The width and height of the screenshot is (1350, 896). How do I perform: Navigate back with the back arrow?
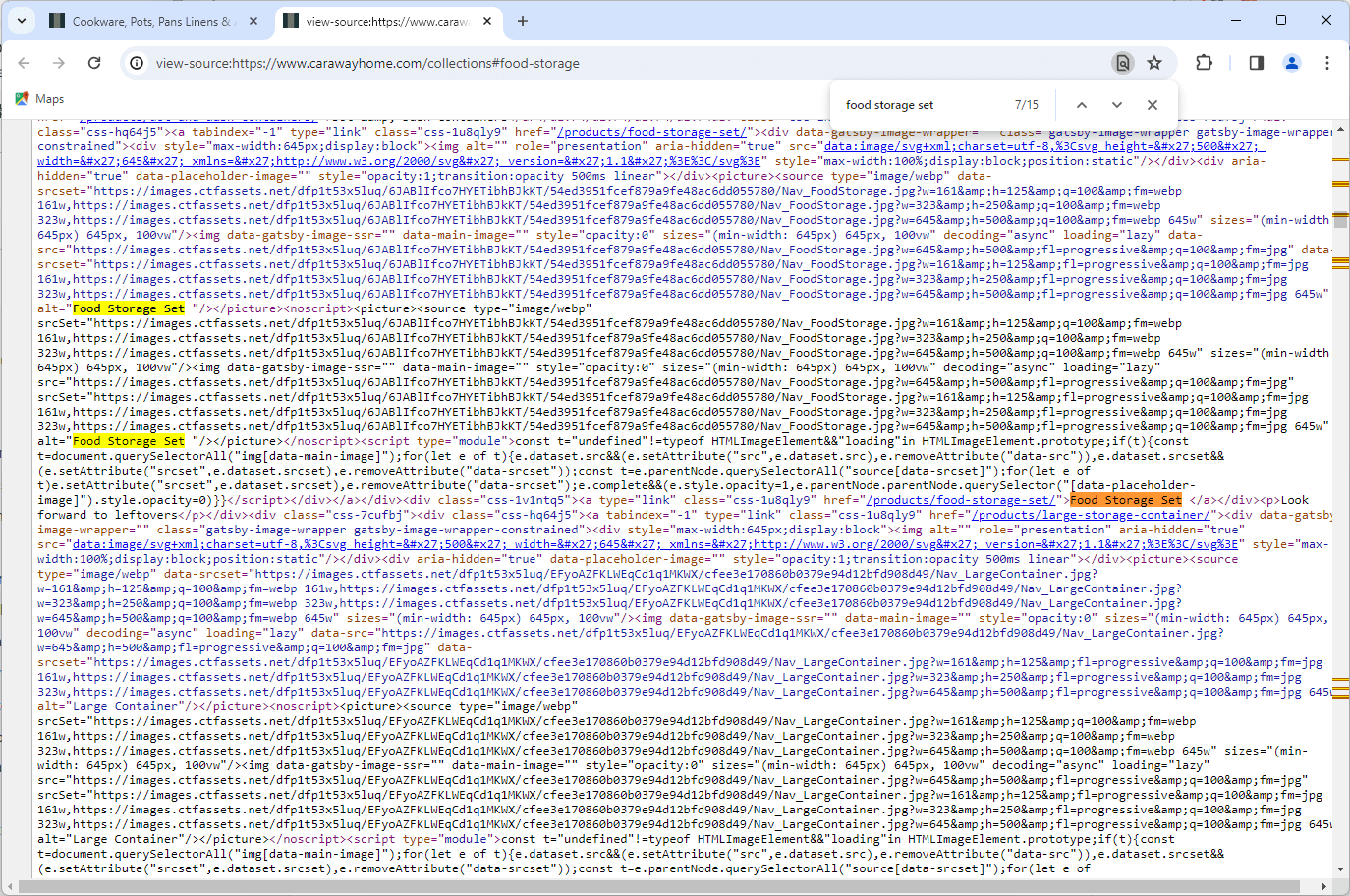24,62
